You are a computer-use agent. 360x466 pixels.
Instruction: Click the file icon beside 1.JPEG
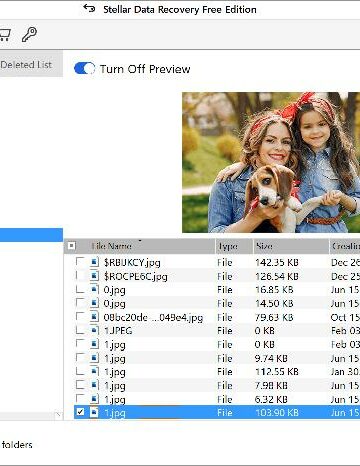tap(94, 330)
